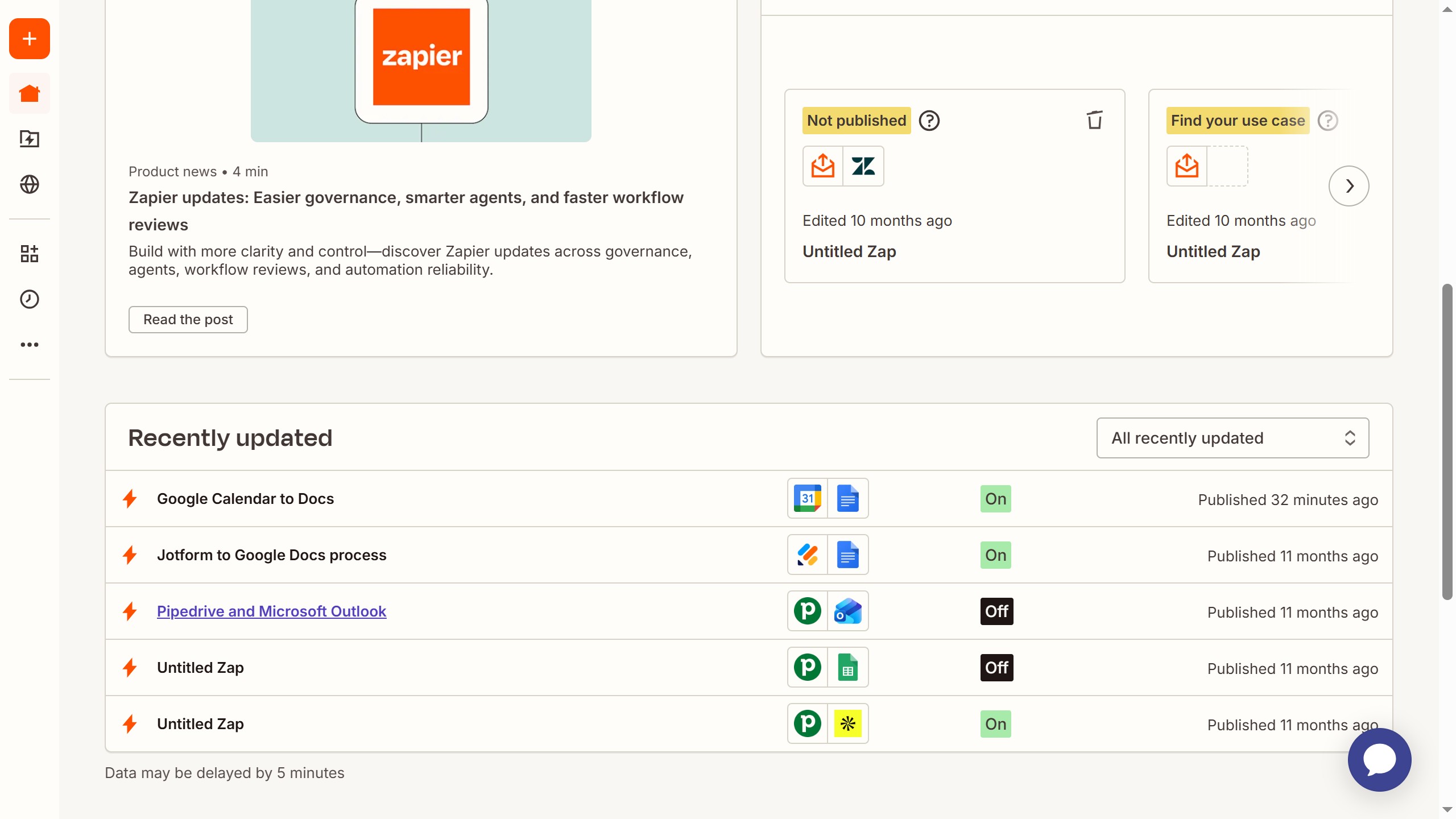This screenshot has height=819, width=1456.
Task: Click Zendesk icon in Not published card
Action: 863,166
